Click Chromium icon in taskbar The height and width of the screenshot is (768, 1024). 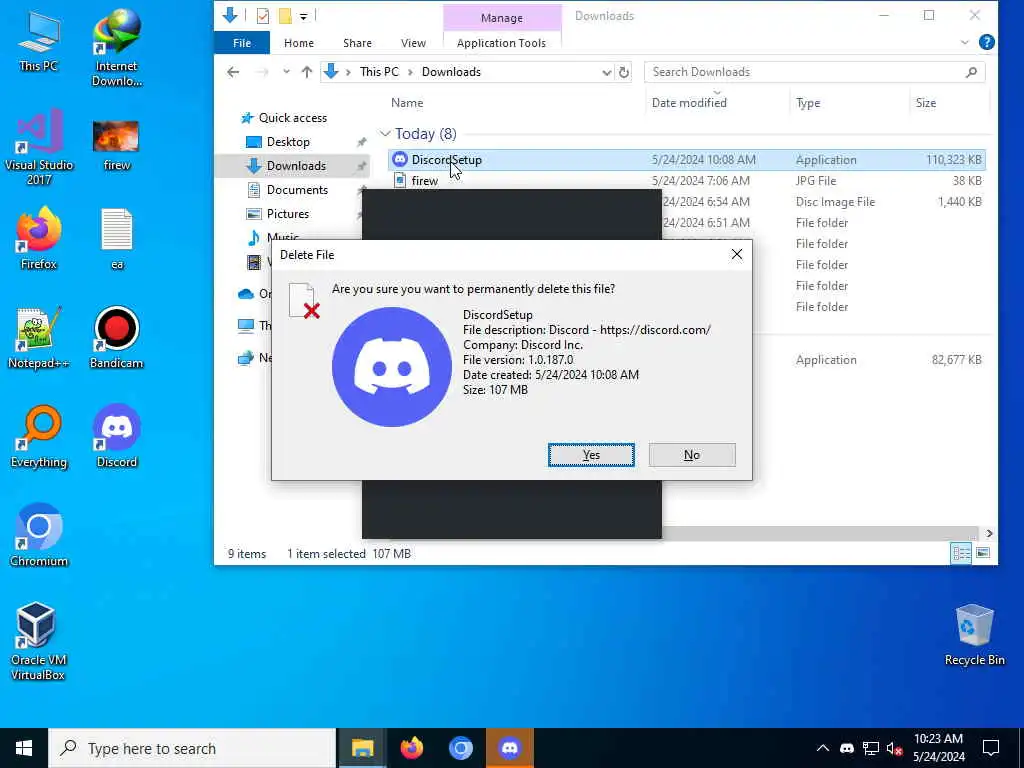pyautogui.click(x=460, y=748)
